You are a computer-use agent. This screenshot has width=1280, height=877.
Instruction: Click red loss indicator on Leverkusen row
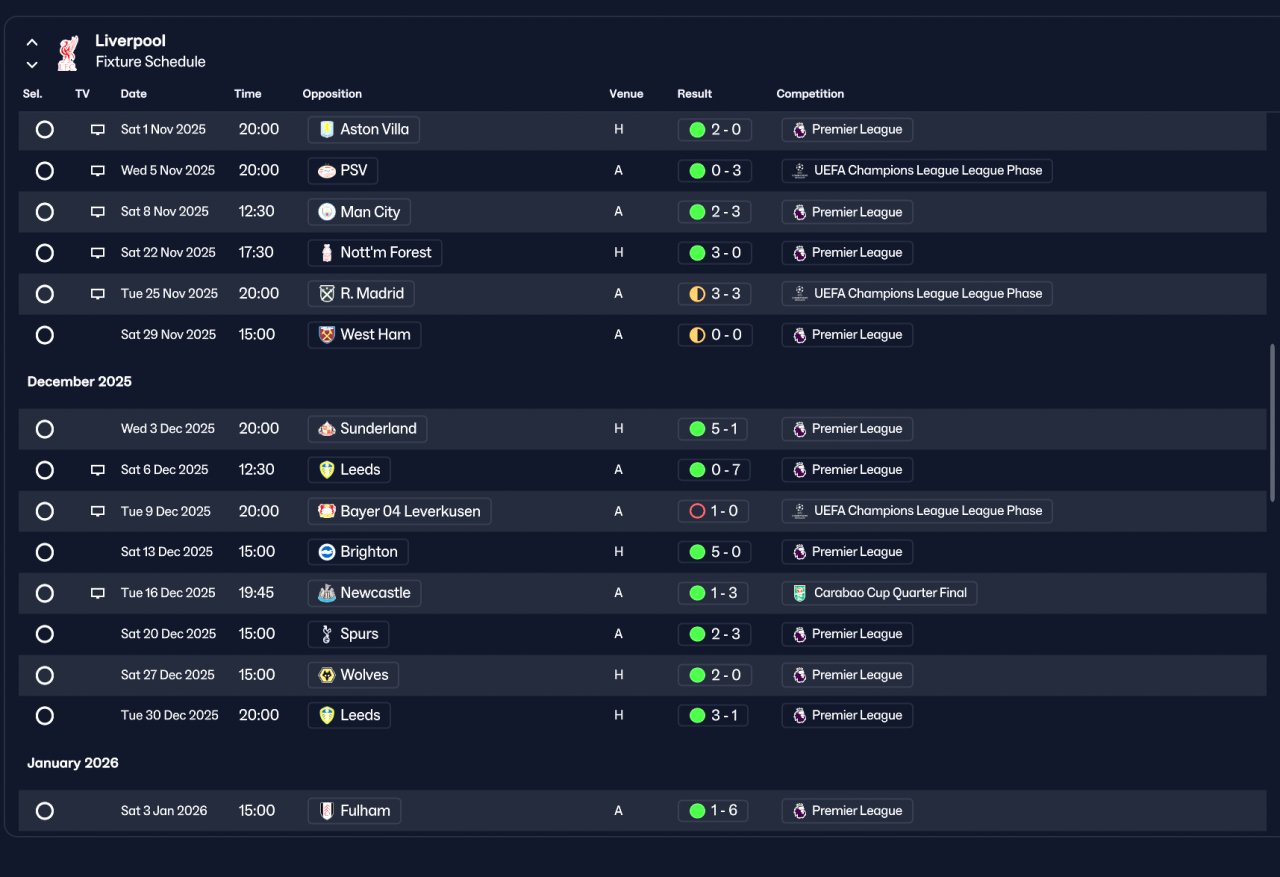pyautogui.click(x=697, y=511)
